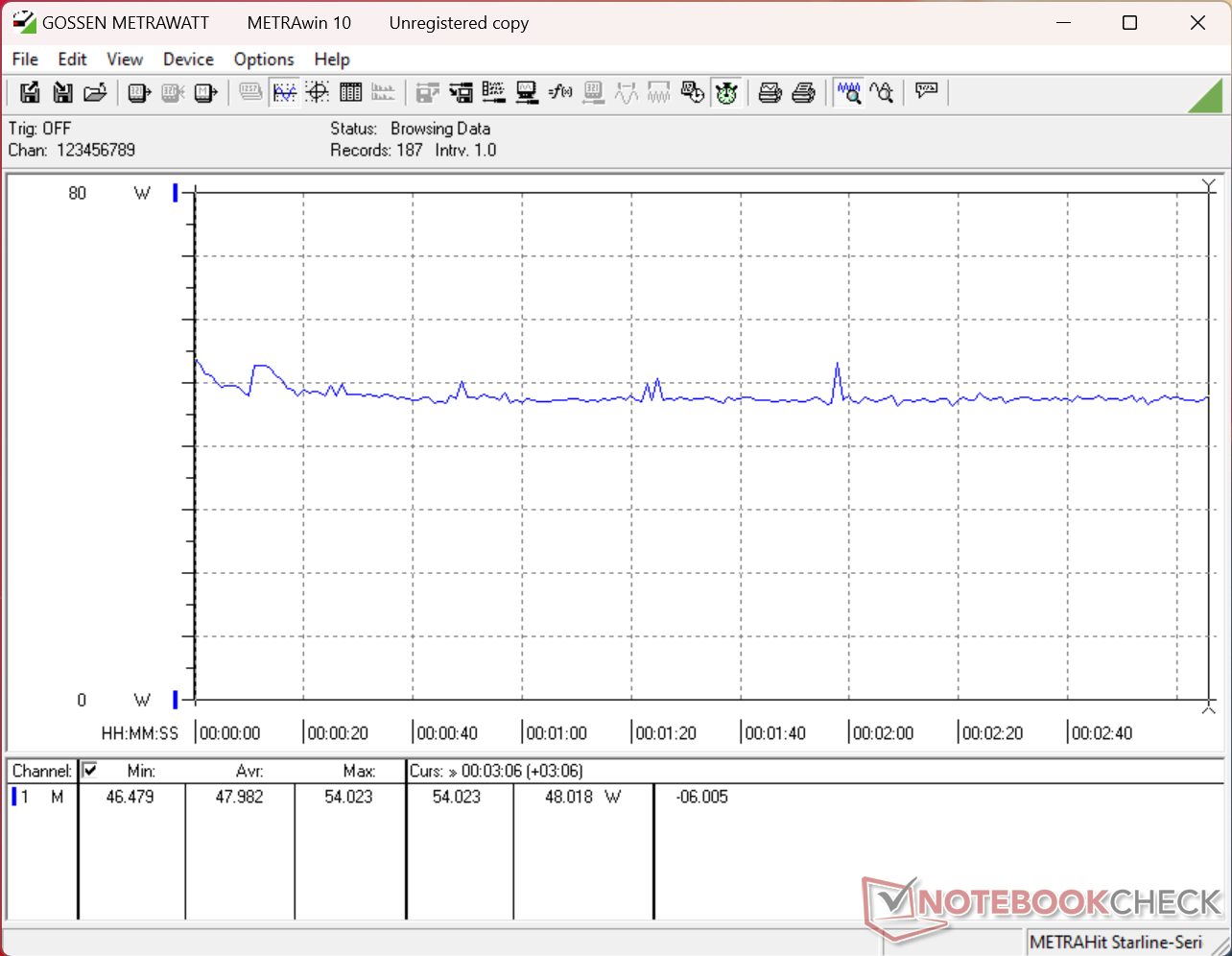1232x956 pixels.
Task: Click the X-axis arrow at bottom right
Action: [x=1208, y=707]
